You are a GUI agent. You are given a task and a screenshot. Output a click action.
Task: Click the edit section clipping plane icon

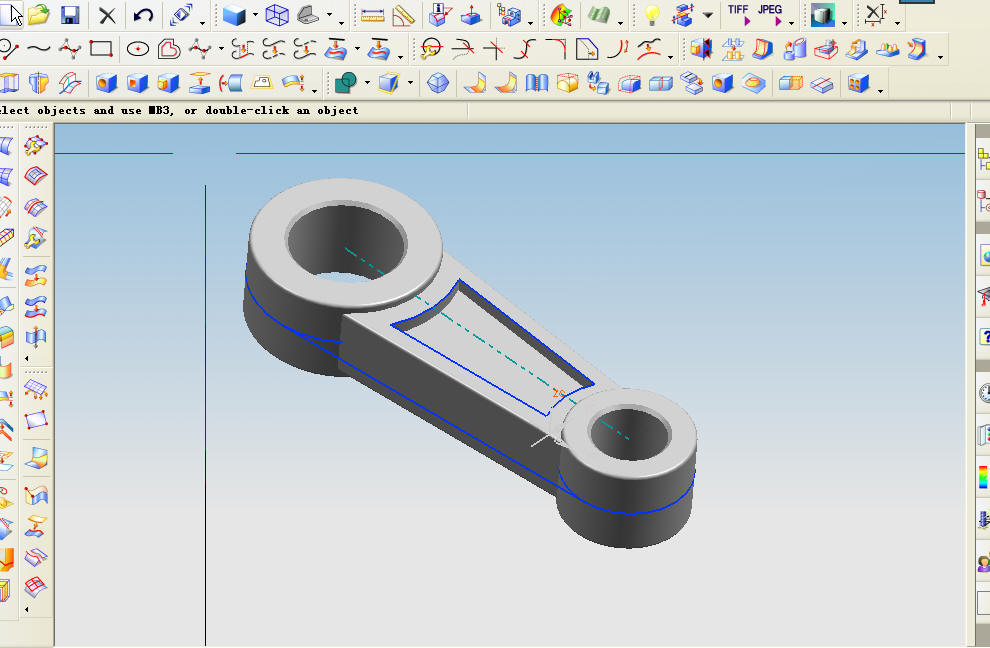(683, 15)
